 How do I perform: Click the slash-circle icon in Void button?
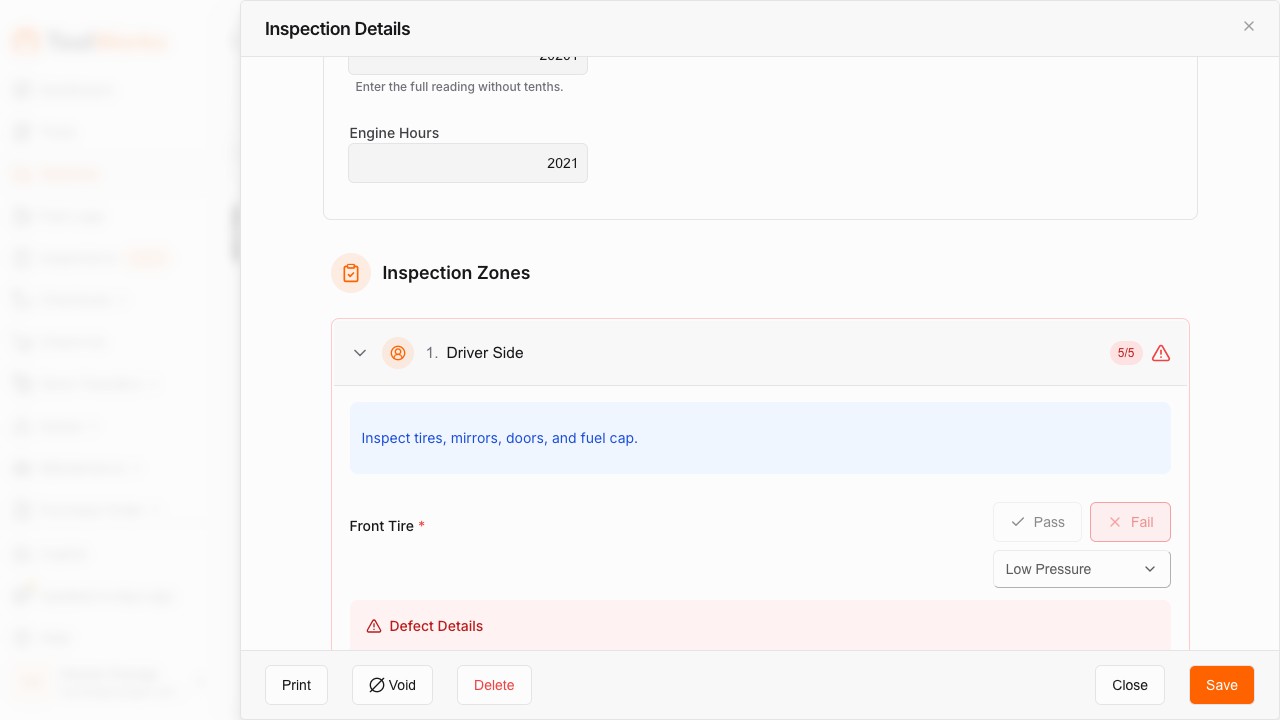tap(377, 685)
